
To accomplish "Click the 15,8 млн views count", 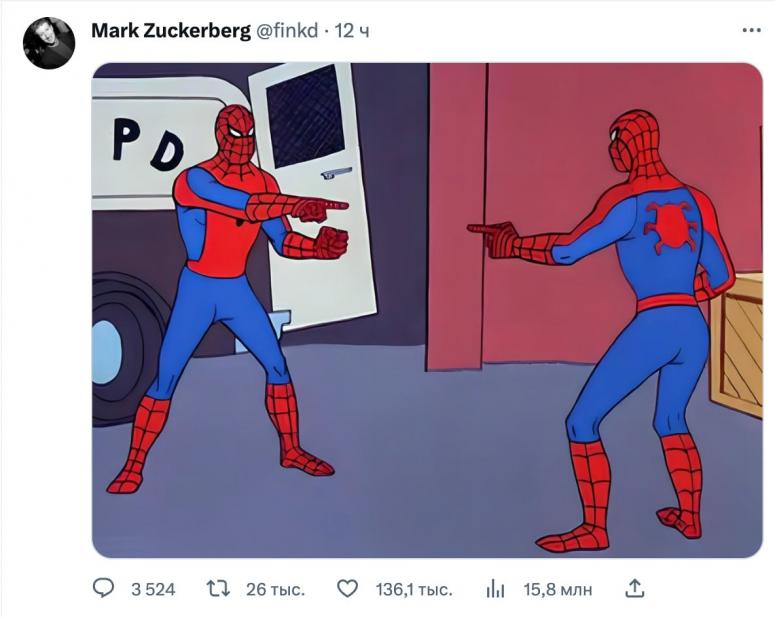I will (x=558, y=589).
